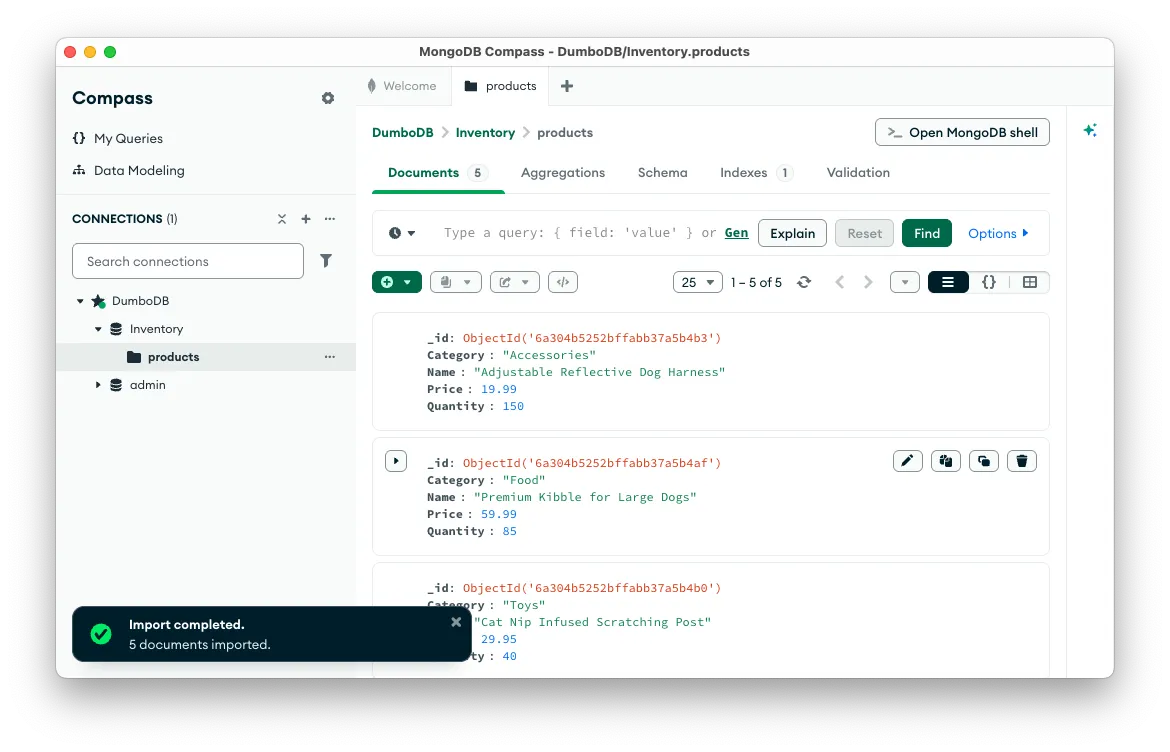1170x752 pixels.
Task: Open the Documents tab
Action: coord(437,173)
